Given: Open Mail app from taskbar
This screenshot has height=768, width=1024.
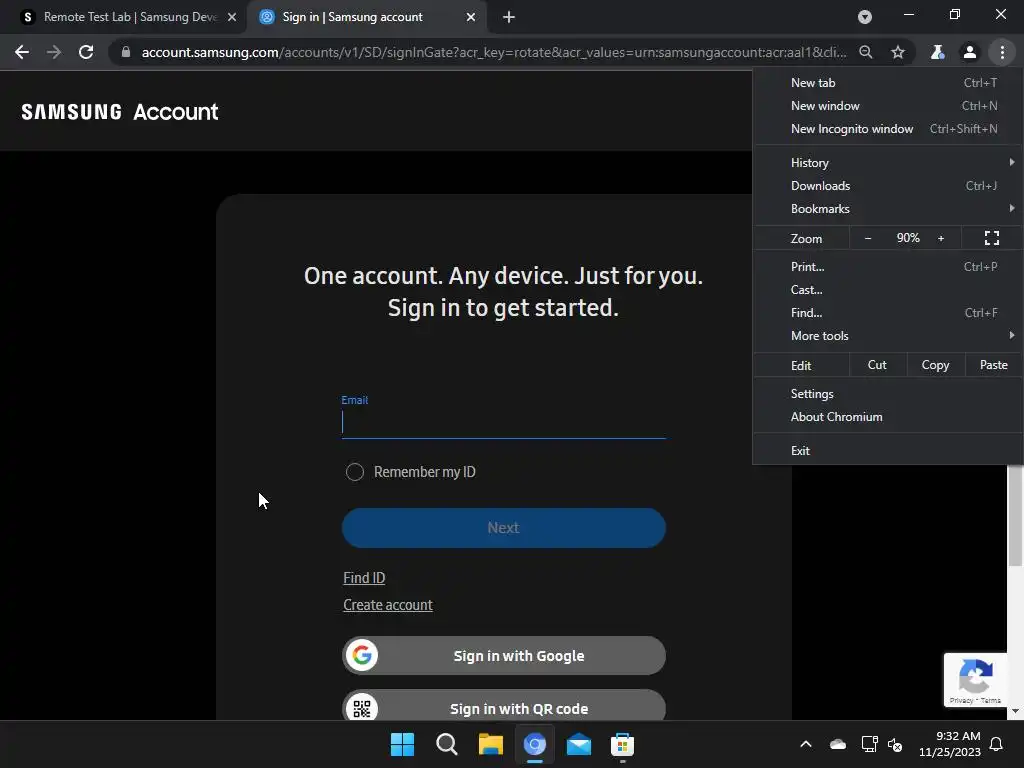Looking at the screenshot, I should (579, 744).
